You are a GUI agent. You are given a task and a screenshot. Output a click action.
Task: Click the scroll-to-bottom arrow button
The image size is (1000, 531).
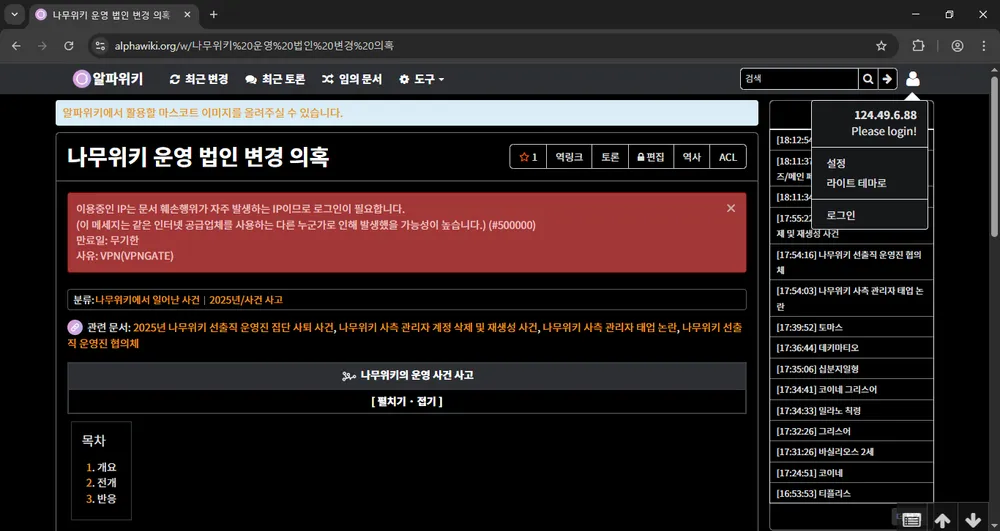coord(973,520)
